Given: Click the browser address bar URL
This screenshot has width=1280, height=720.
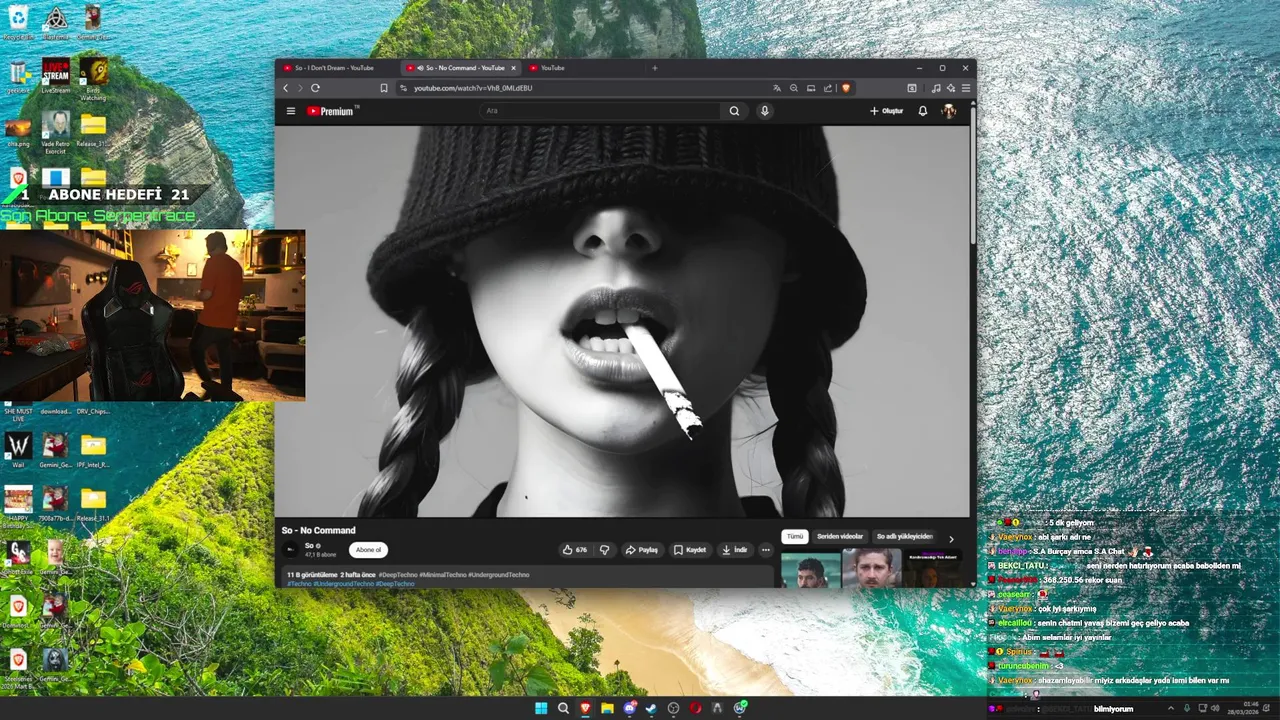Looking at the screenshot, I should click(473, 88).
